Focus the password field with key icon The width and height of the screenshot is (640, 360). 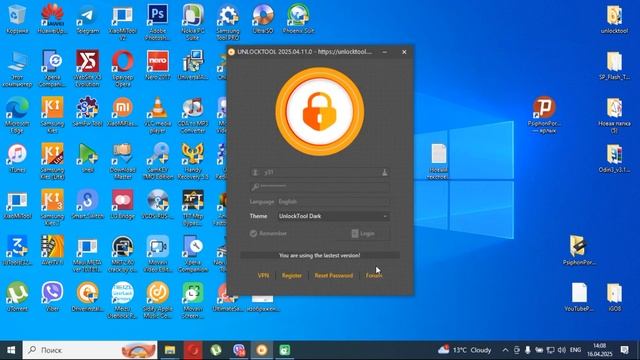(320, 187)
